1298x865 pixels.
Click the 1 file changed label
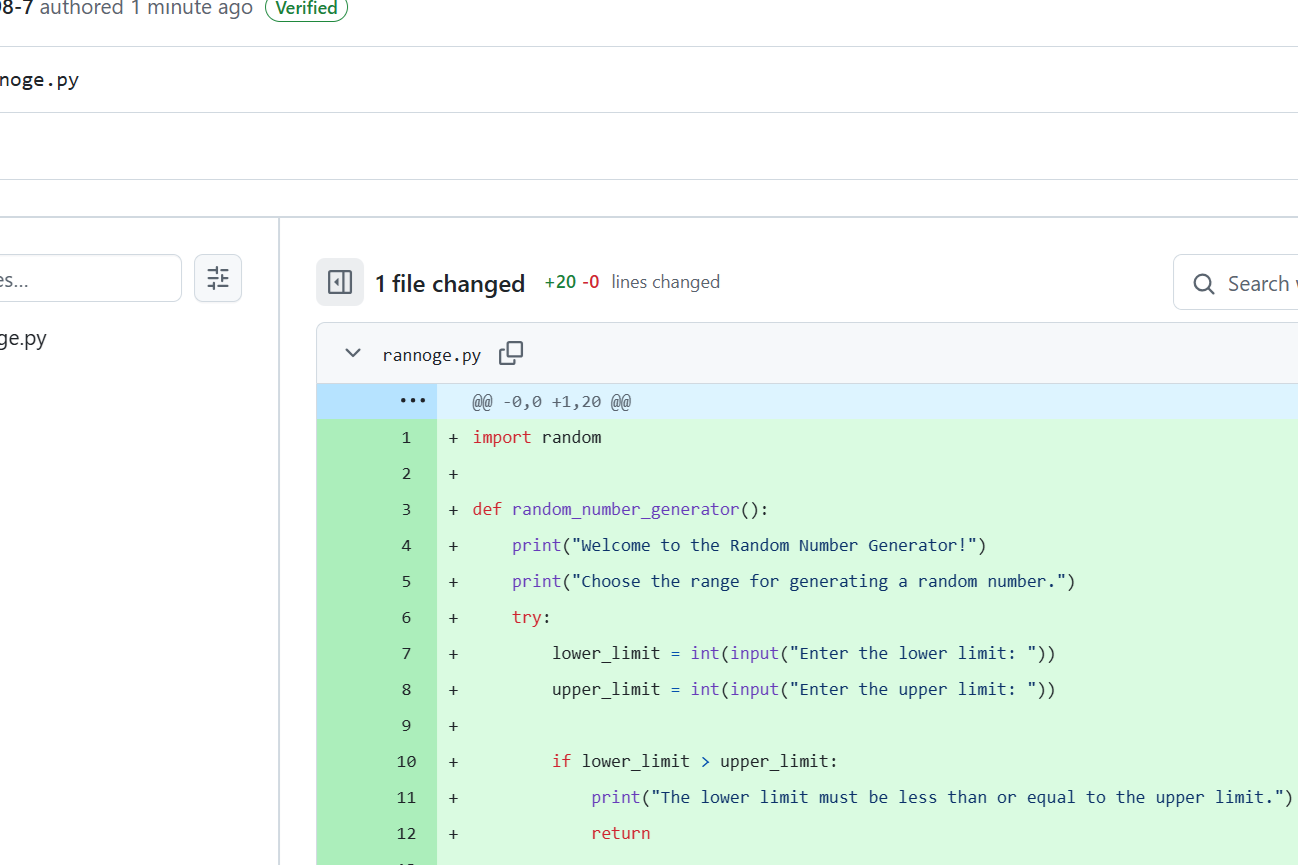(x=450, y=283)
